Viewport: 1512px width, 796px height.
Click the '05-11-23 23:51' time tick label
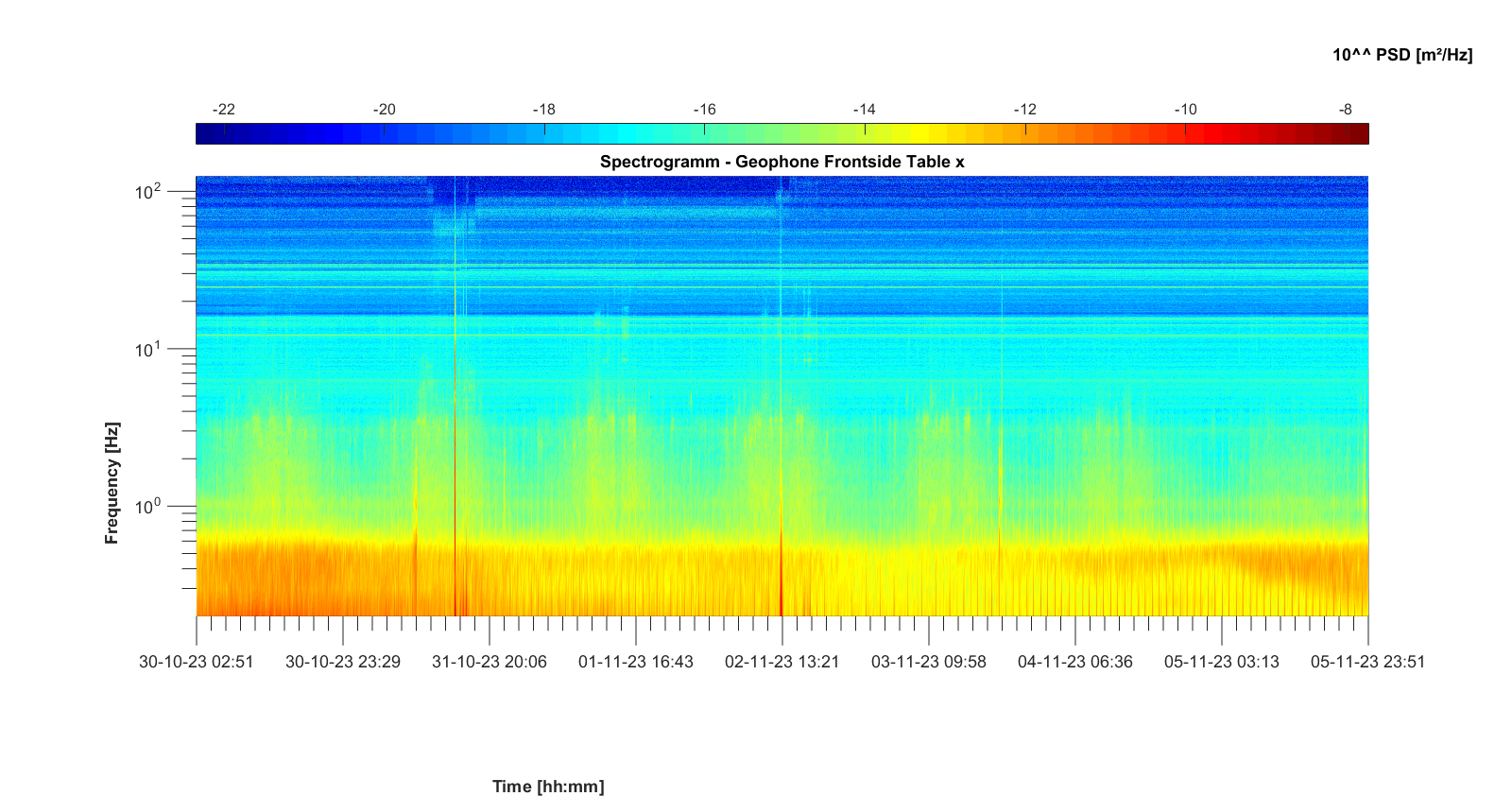point(1367,662)
